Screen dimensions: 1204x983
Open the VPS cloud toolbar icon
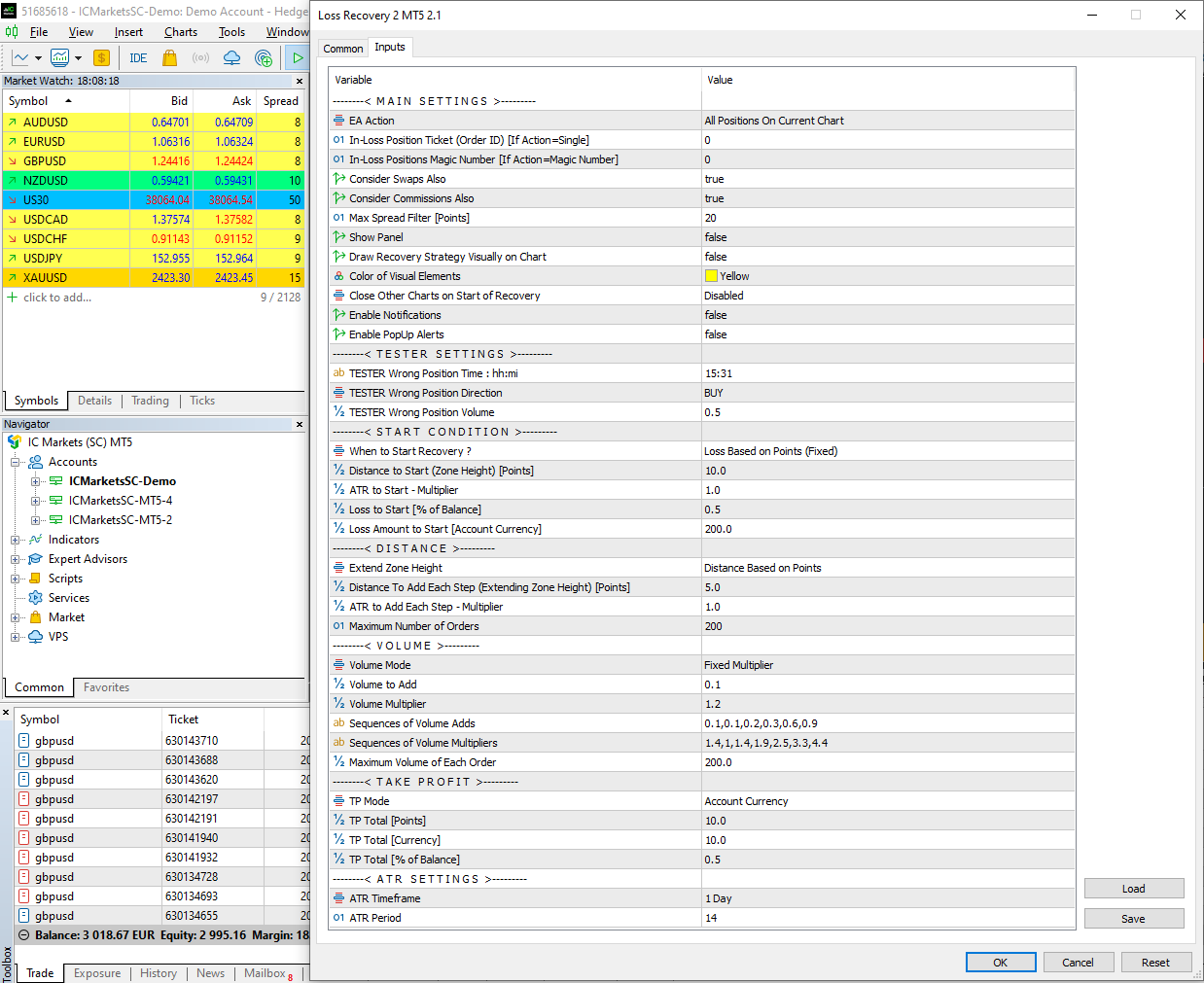231,57
